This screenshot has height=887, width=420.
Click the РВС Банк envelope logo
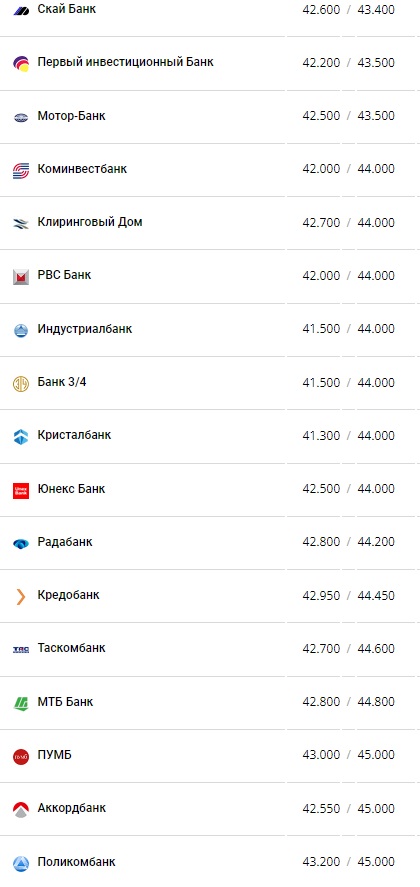[x=21, y=277]
